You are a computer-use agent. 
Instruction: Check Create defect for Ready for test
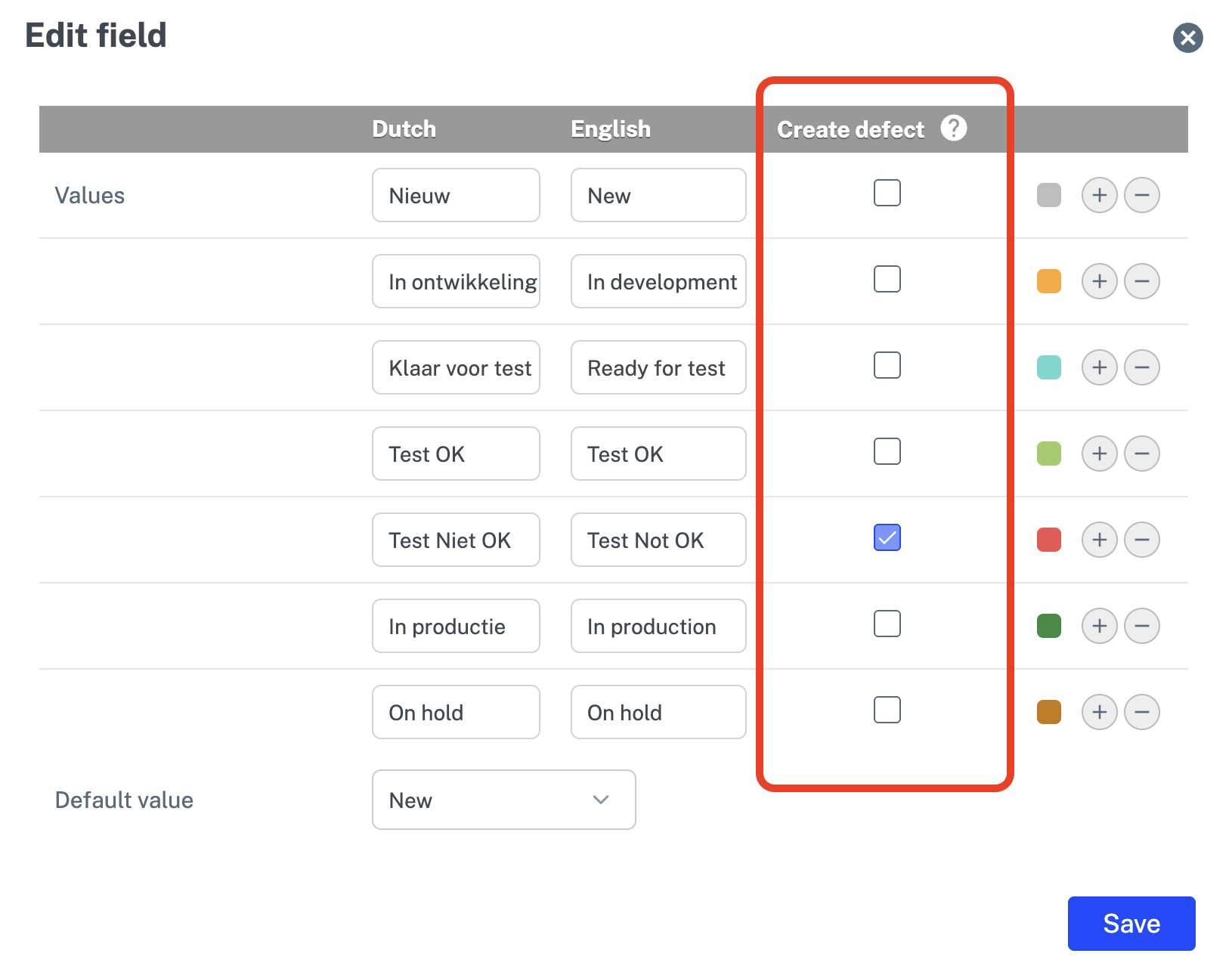(887, 365)
